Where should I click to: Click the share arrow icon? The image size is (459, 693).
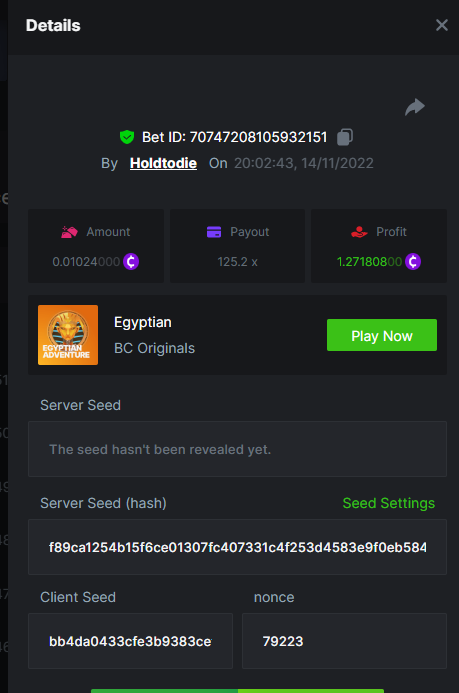[x=415, y=107]
